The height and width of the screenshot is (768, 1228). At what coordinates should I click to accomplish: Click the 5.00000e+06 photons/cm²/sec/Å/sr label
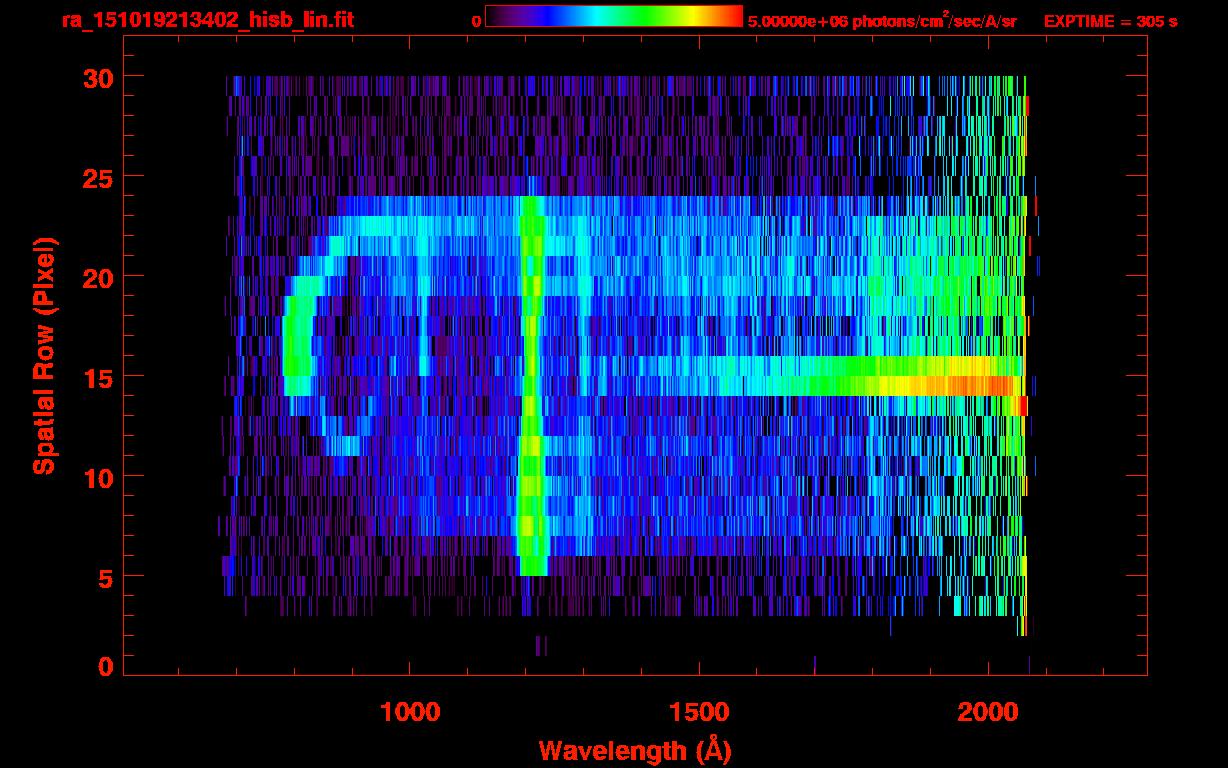coord(882,21)
